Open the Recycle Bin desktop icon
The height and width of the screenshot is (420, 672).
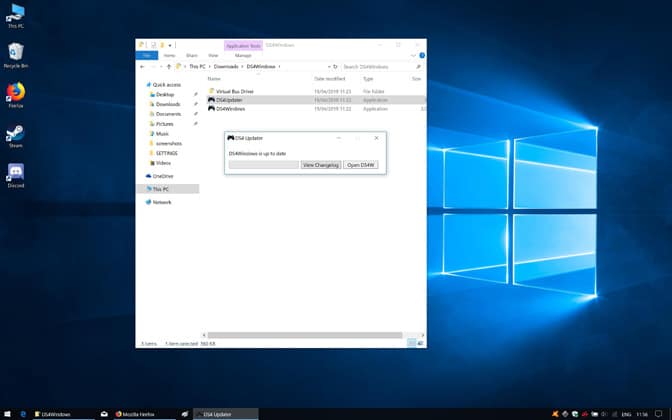point(16,56)
